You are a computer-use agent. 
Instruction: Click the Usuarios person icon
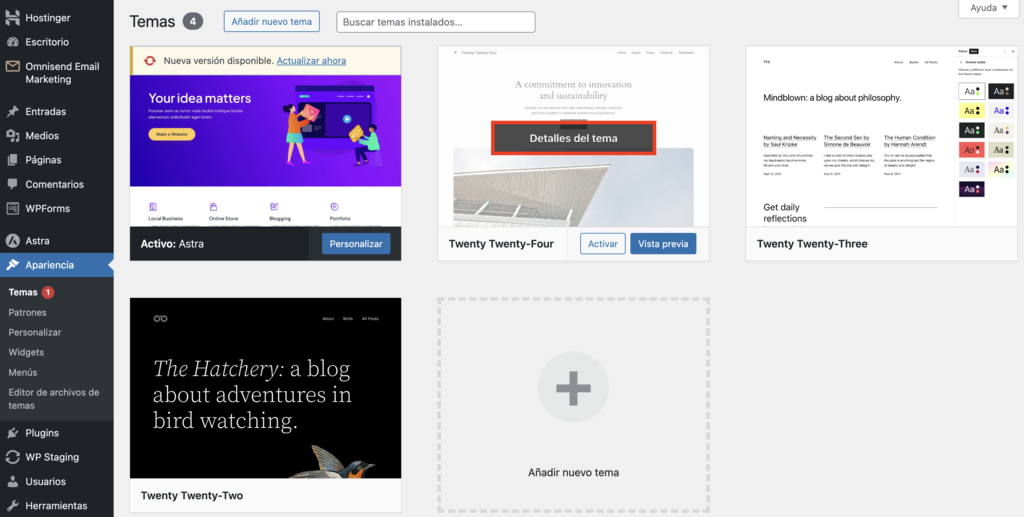[12, 481]
